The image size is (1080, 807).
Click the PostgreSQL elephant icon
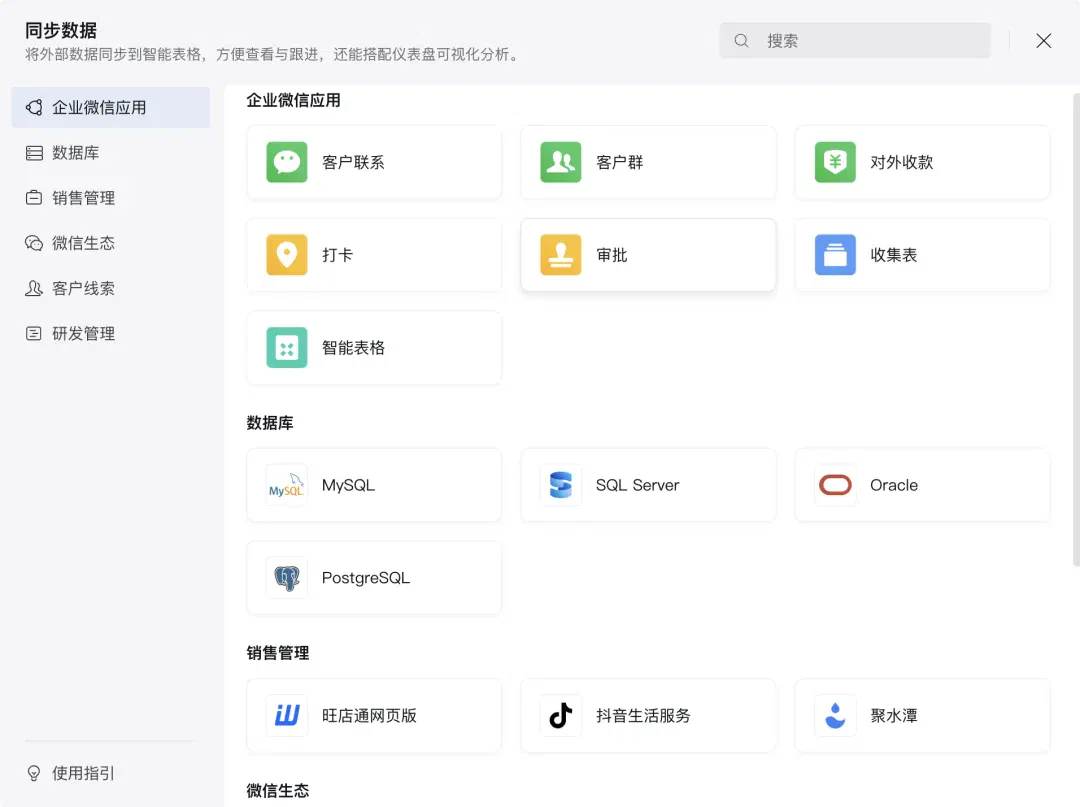(x=287, y=578)
